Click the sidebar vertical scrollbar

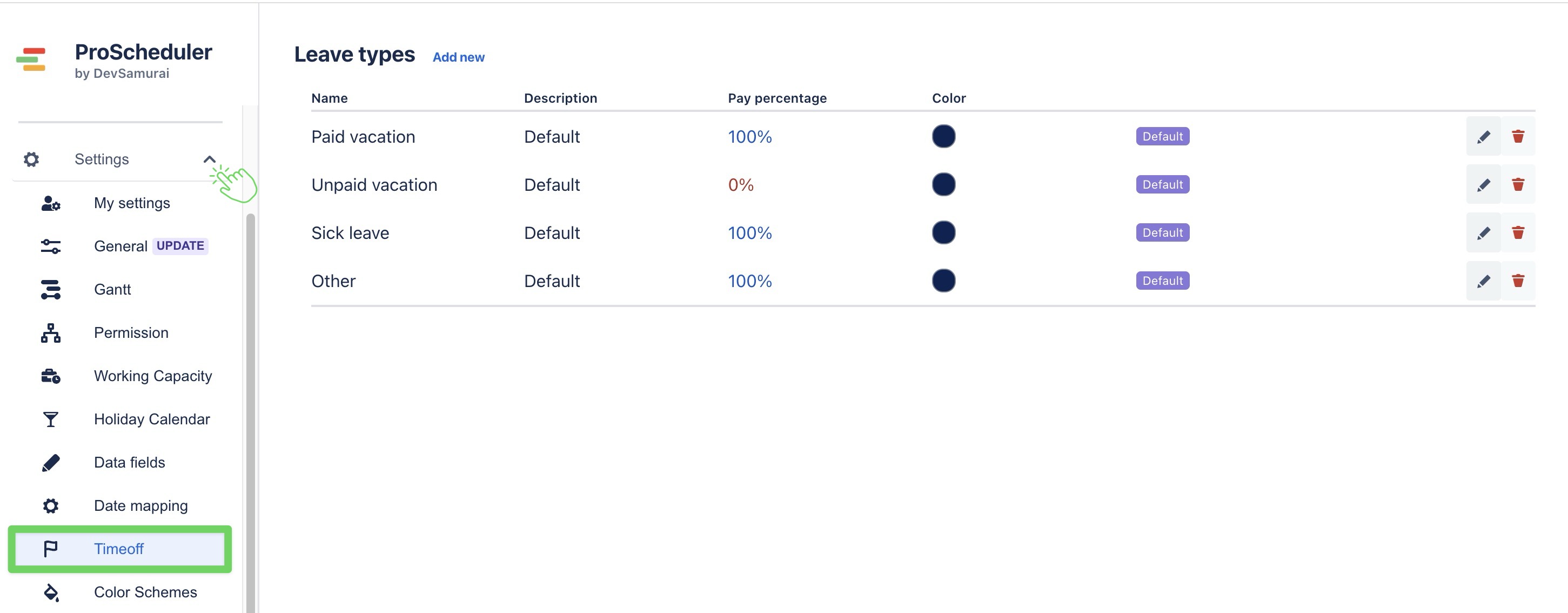[x=250, y=414]
